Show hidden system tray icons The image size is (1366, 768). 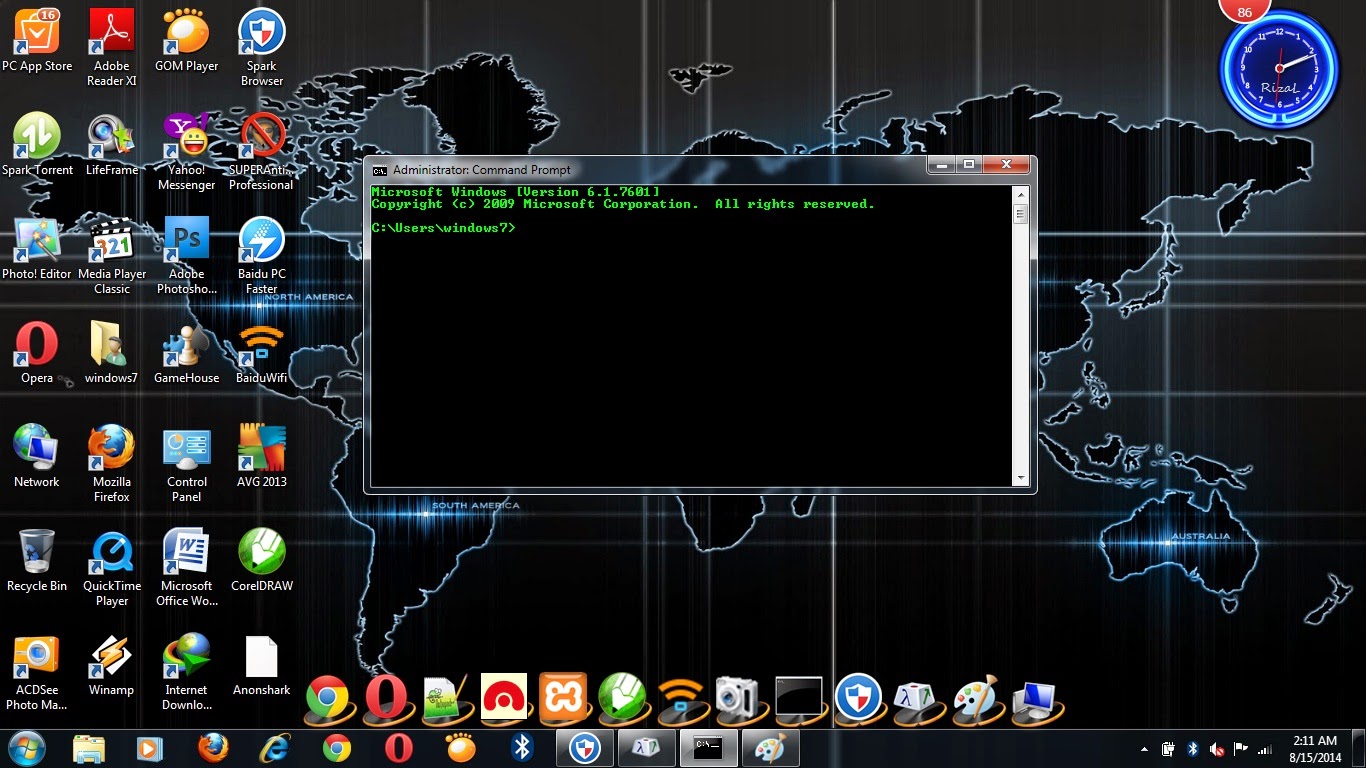[1144, 749]
